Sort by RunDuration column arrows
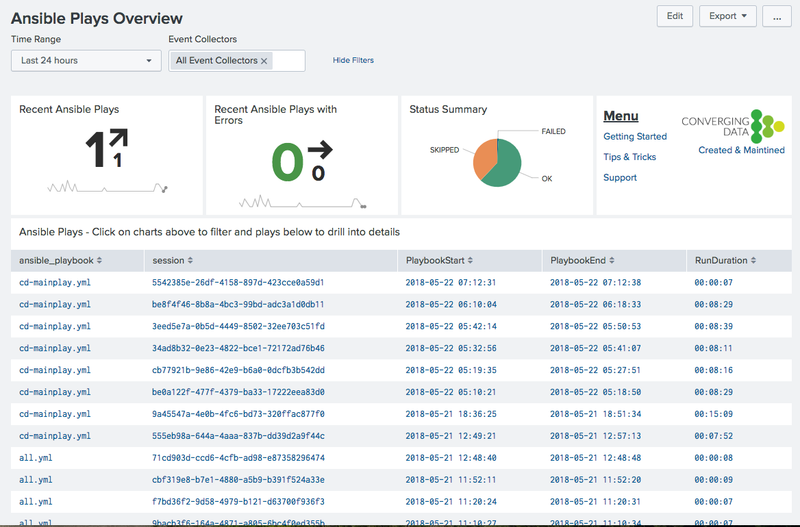 pos(753,260)
